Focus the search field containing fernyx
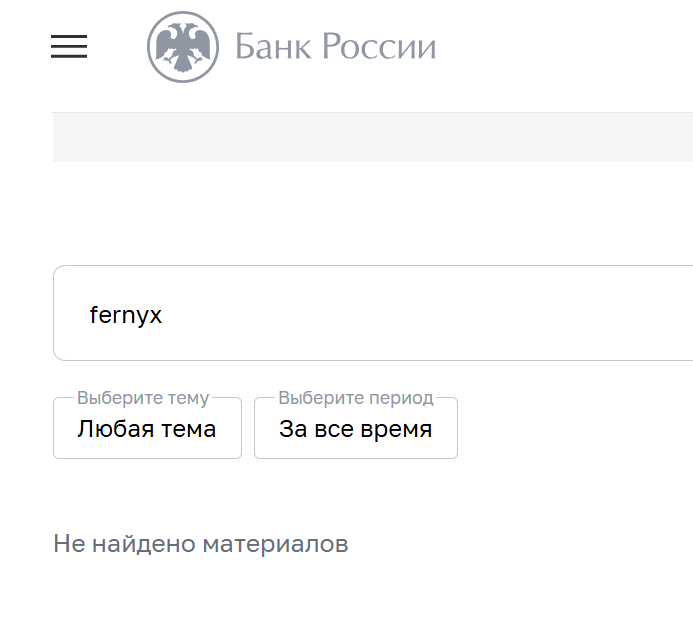This screenshot has height=625, width=693. 372,313
